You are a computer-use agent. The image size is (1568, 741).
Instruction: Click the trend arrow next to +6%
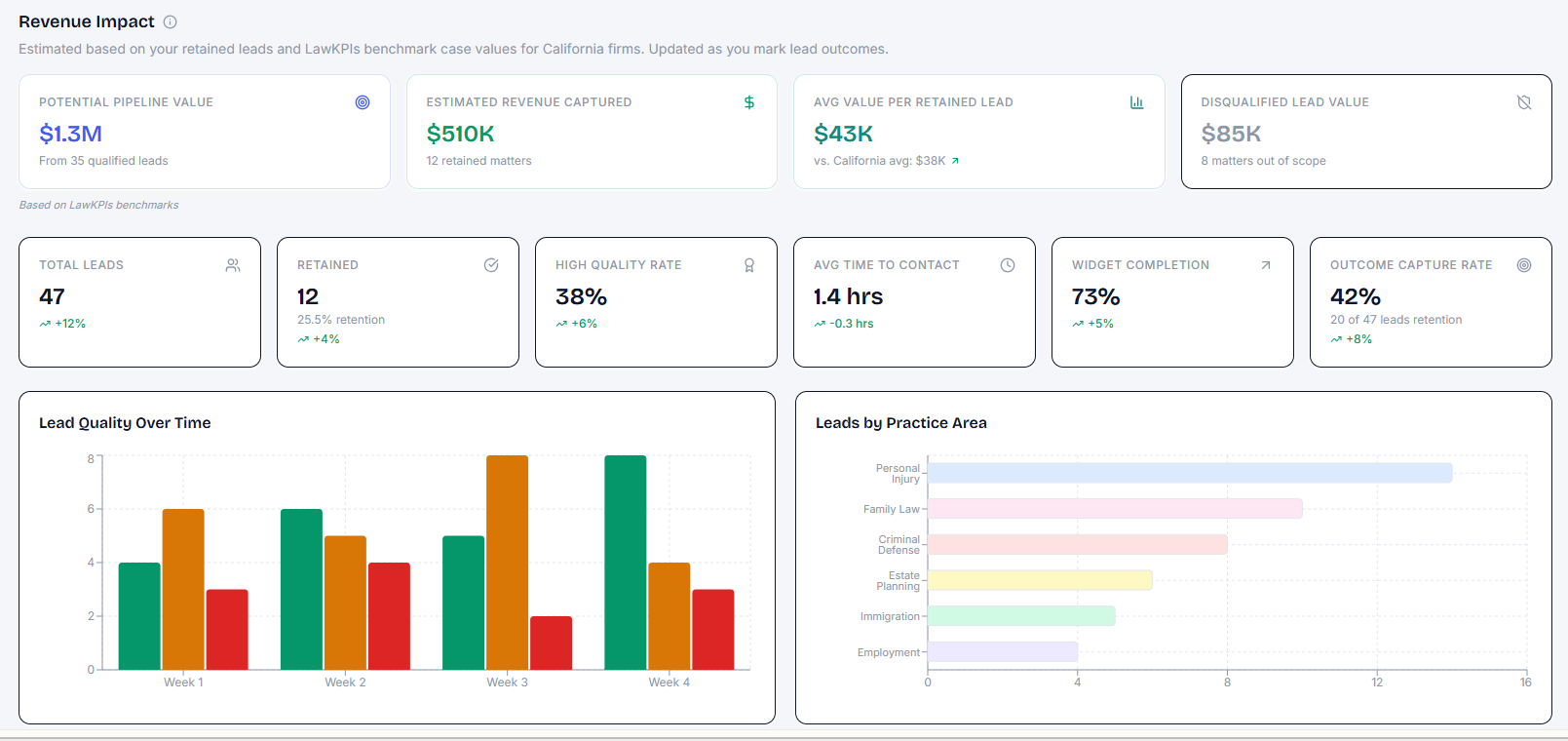561,324
